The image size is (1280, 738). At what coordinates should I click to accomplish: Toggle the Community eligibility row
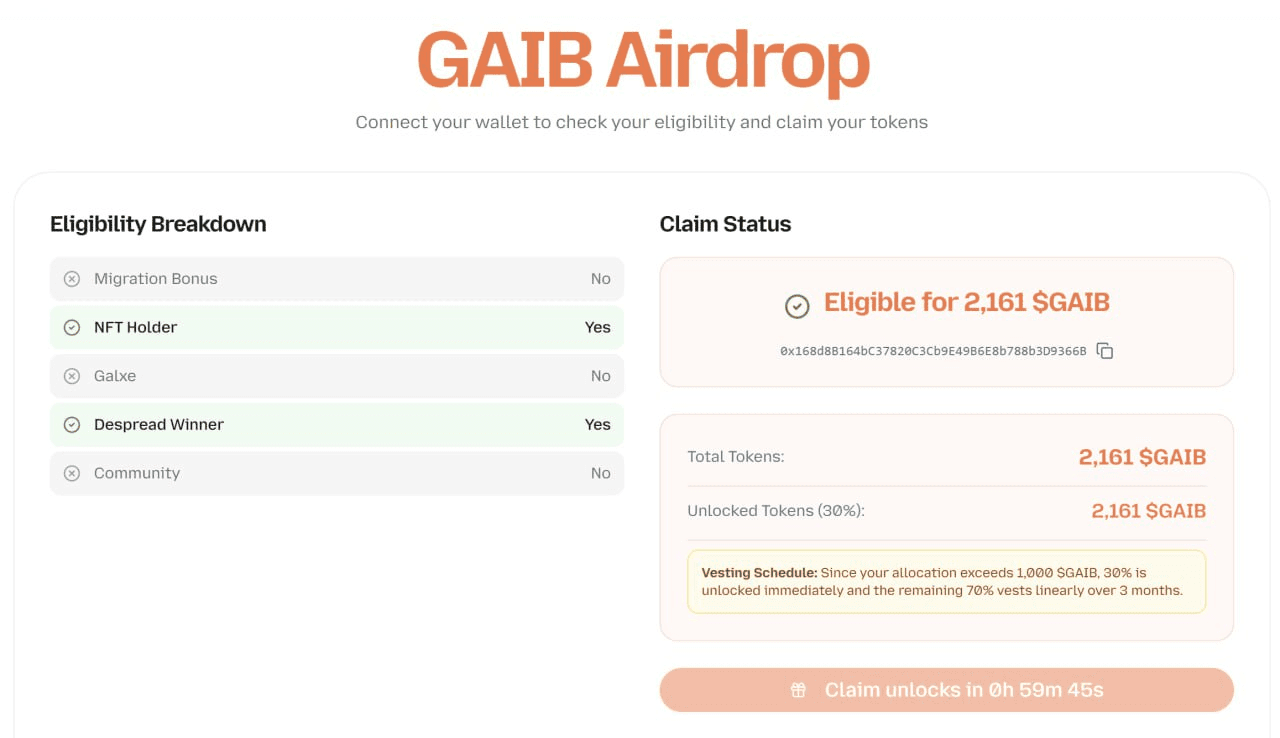coord(337,472)
